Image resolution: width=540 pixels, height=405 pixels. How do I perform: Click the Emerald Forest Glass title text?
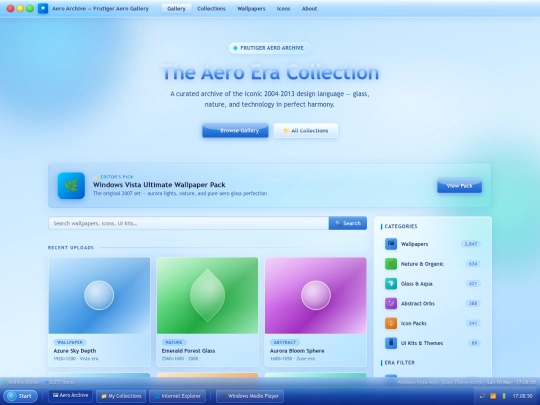coord(188,351)
